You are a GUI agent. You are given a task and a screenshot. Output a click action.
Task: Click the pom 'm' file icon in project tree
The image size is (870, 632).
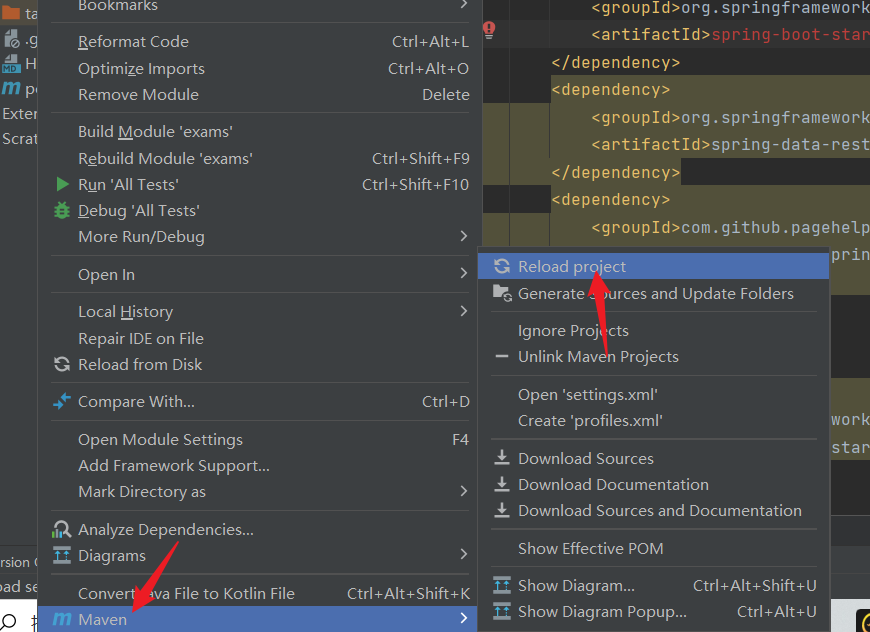coord(11,88)
